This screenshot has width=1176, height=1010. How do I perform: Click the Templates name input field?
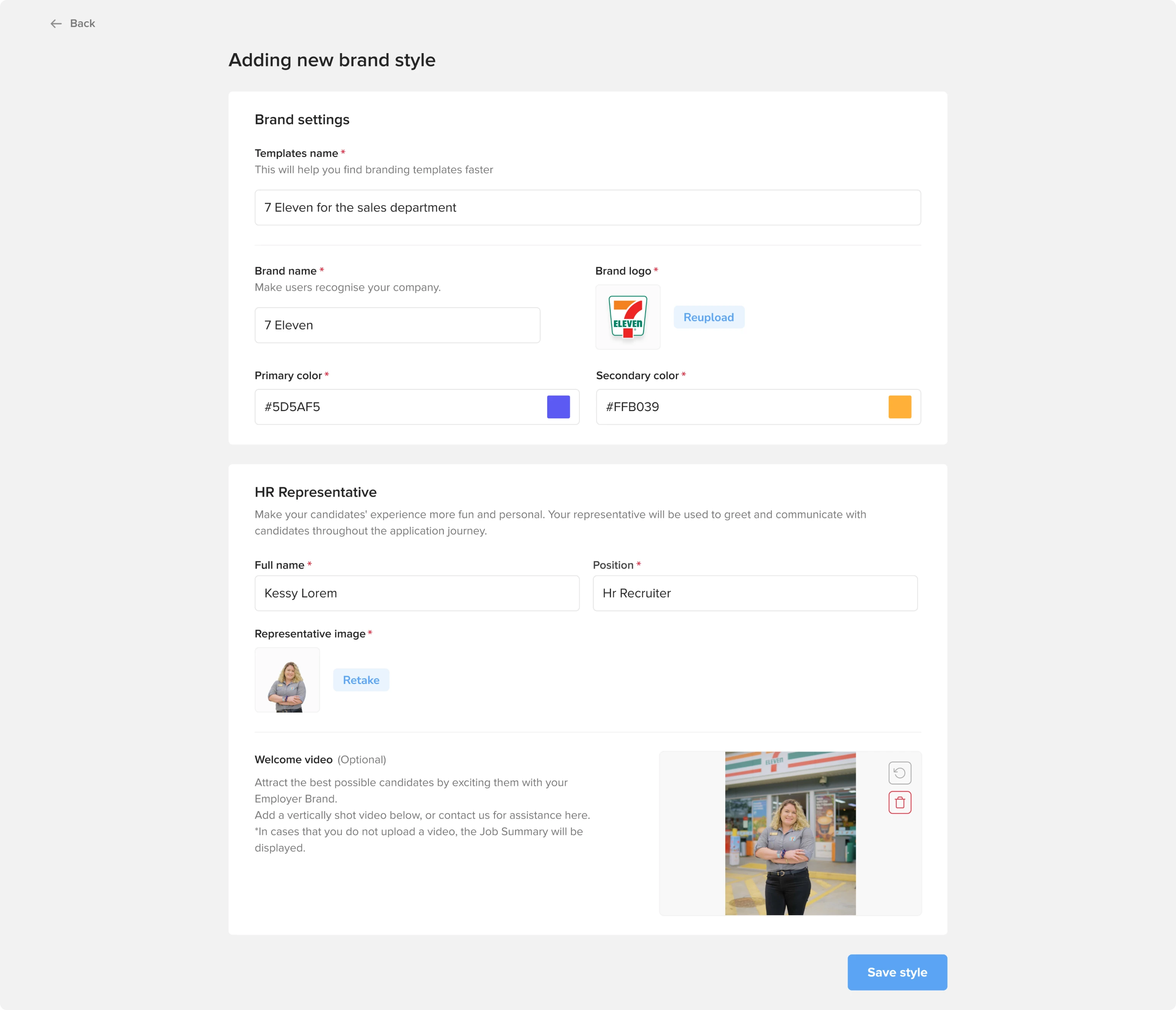(x=587, y=207)
